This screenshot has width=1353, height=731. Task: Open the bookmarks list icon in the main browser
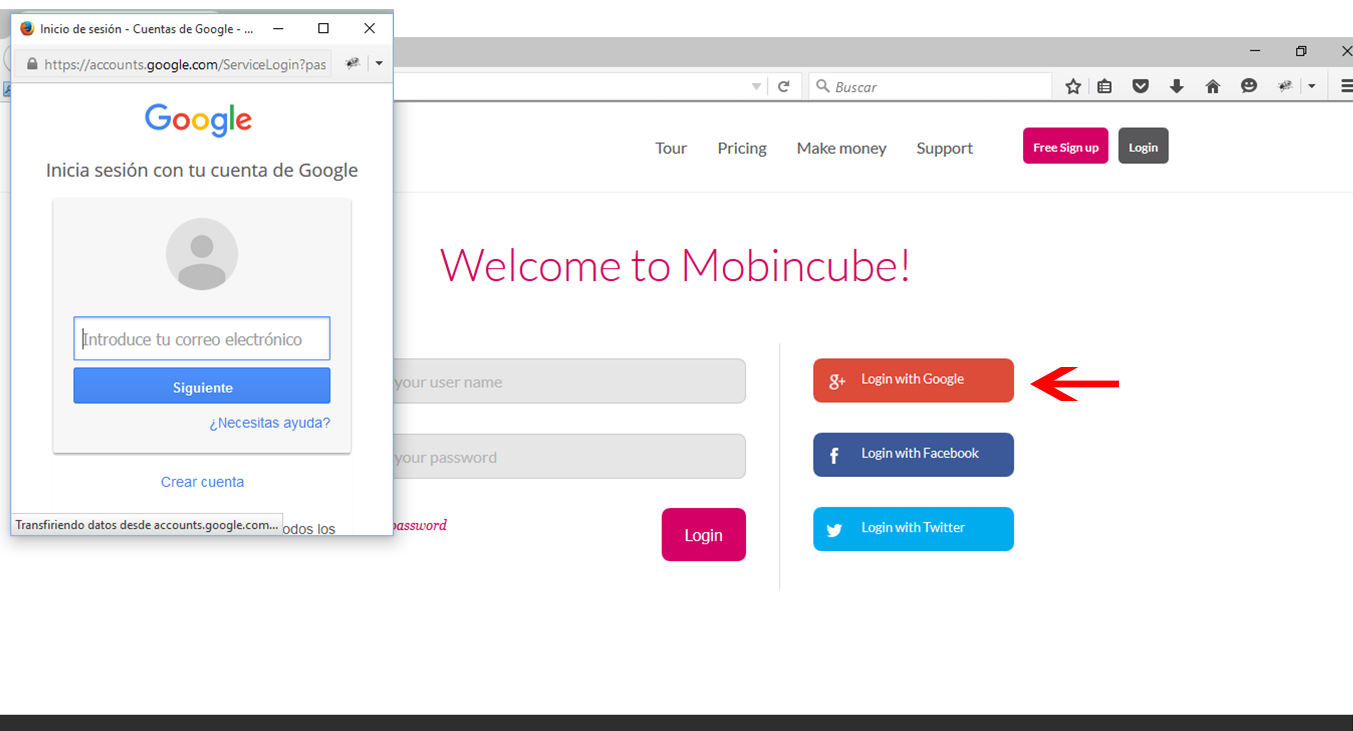click(1104, 87)
